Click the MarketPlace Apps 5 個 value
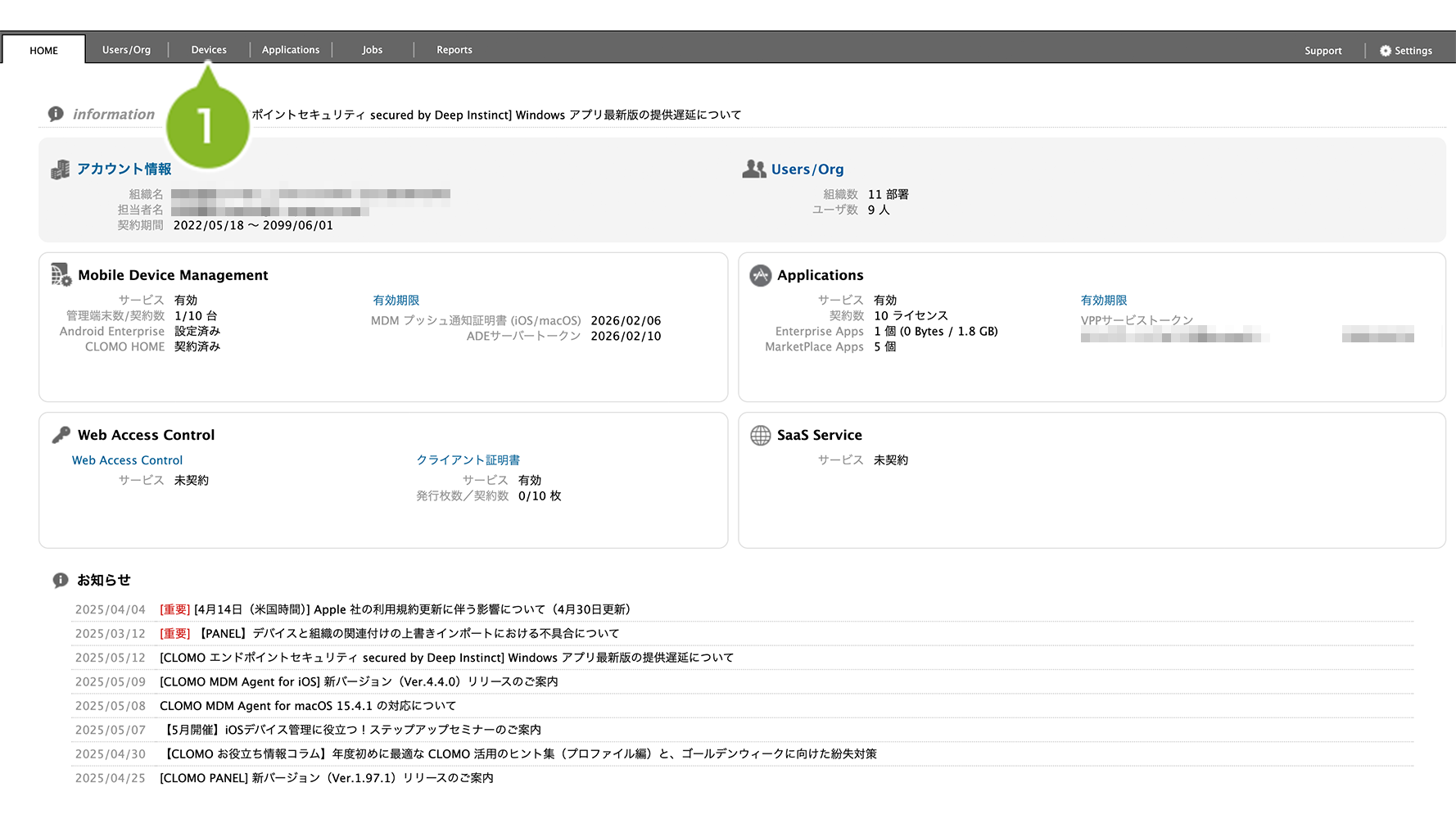The width and height of the screenshot is (1456, 819). point(884,347)
